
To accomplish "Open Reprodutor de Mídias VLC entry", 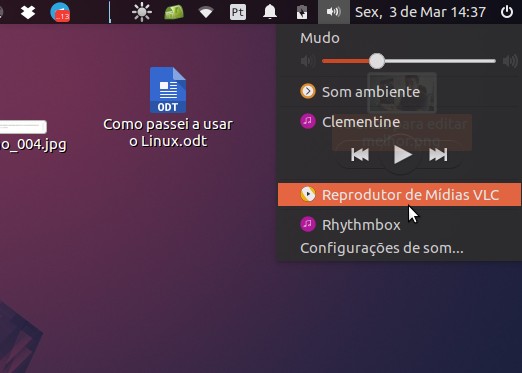I will (399, 195).
